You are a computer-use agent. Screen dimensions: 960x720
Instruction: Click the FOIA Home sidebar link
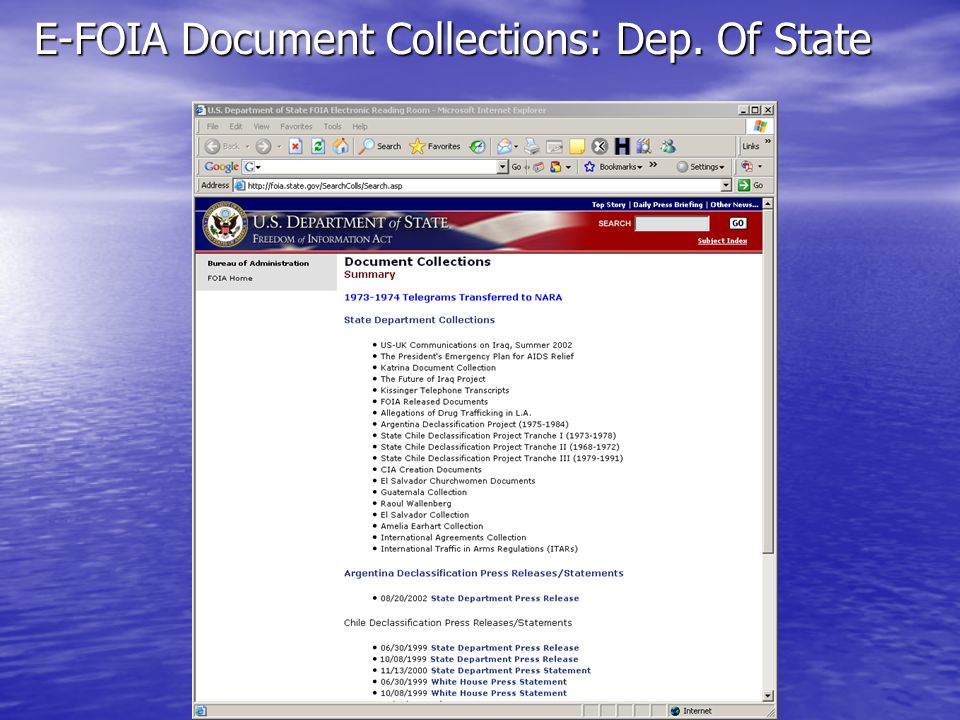coord(230,278)
